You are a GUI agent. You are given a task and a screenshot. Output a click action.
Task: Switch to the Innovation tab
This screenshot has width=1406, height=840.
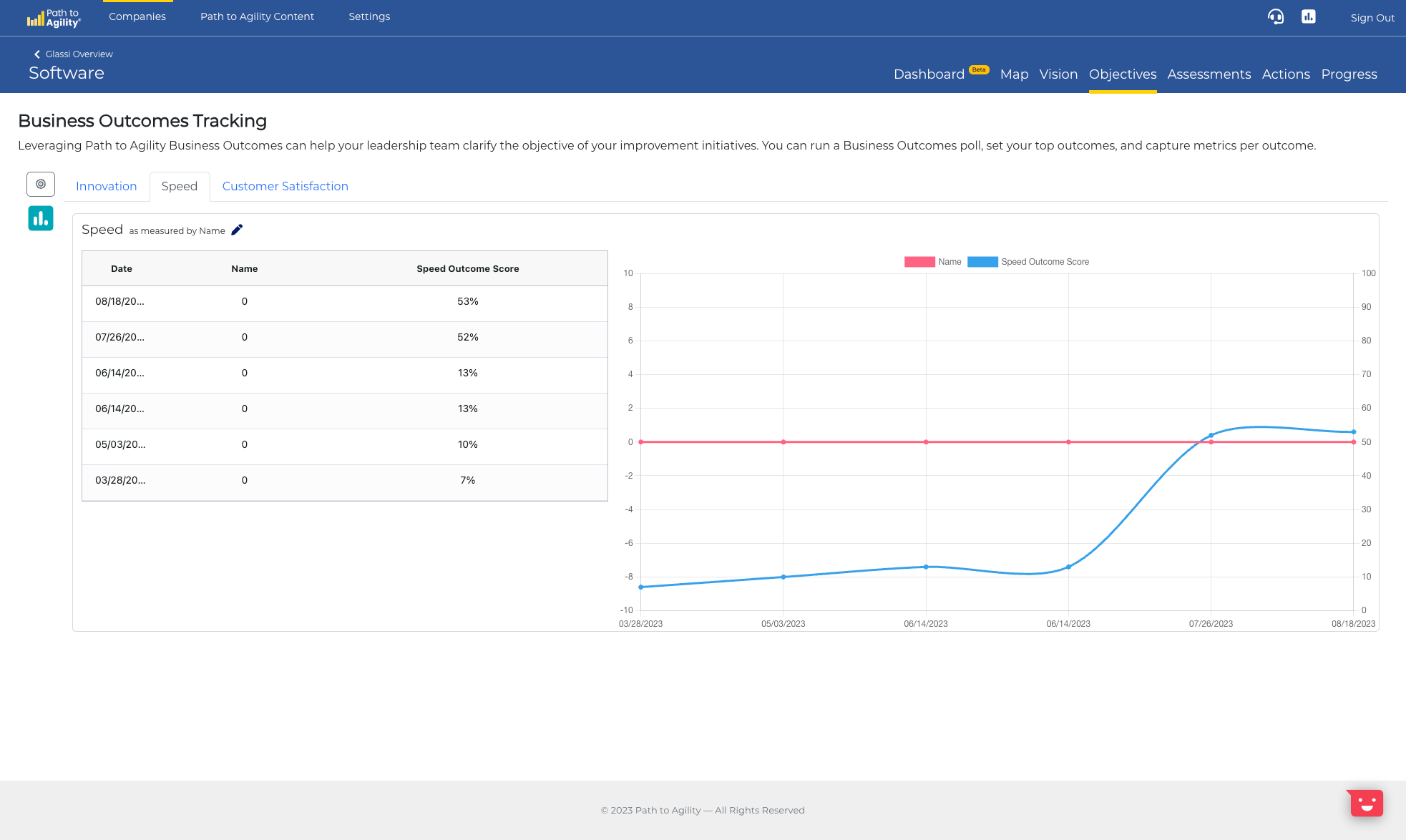[x=106, y=186]
